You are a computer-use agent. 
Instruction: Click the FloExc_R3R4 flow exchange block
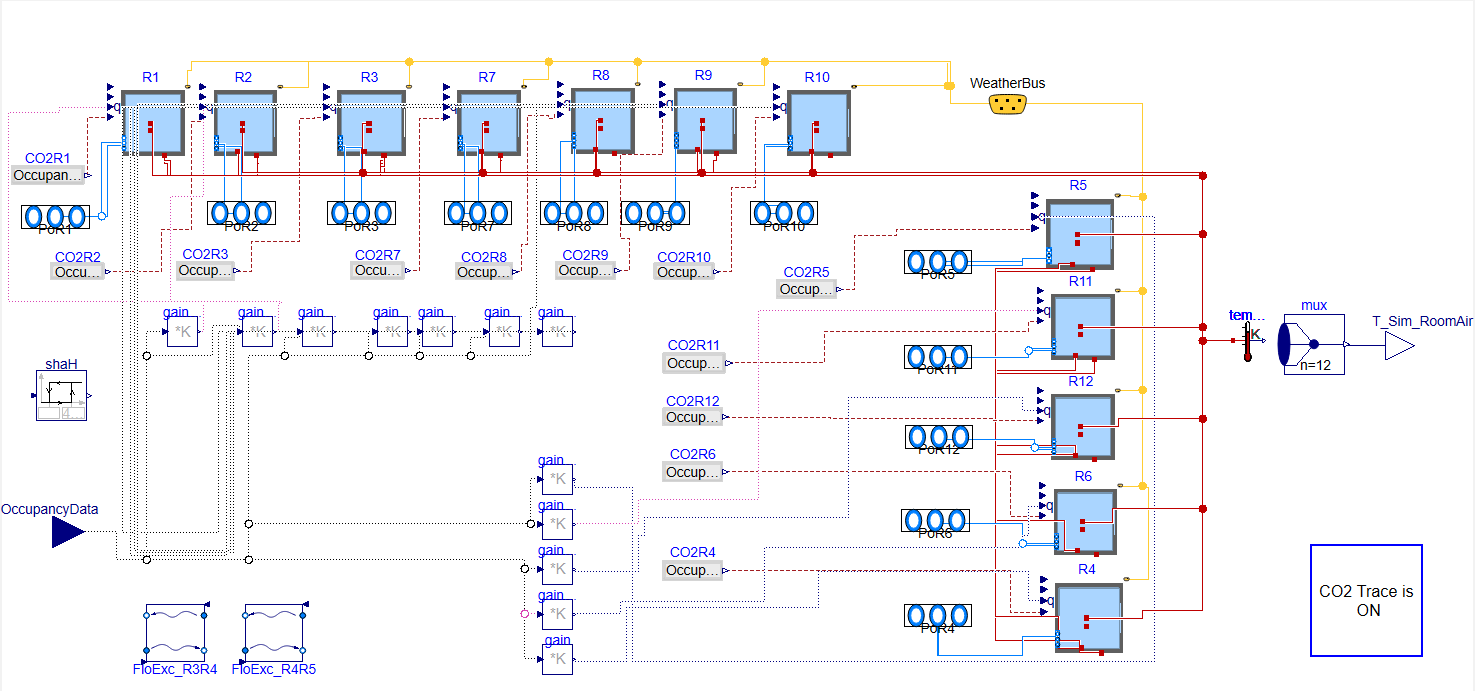pyautogui.click(x=176, y=630)
